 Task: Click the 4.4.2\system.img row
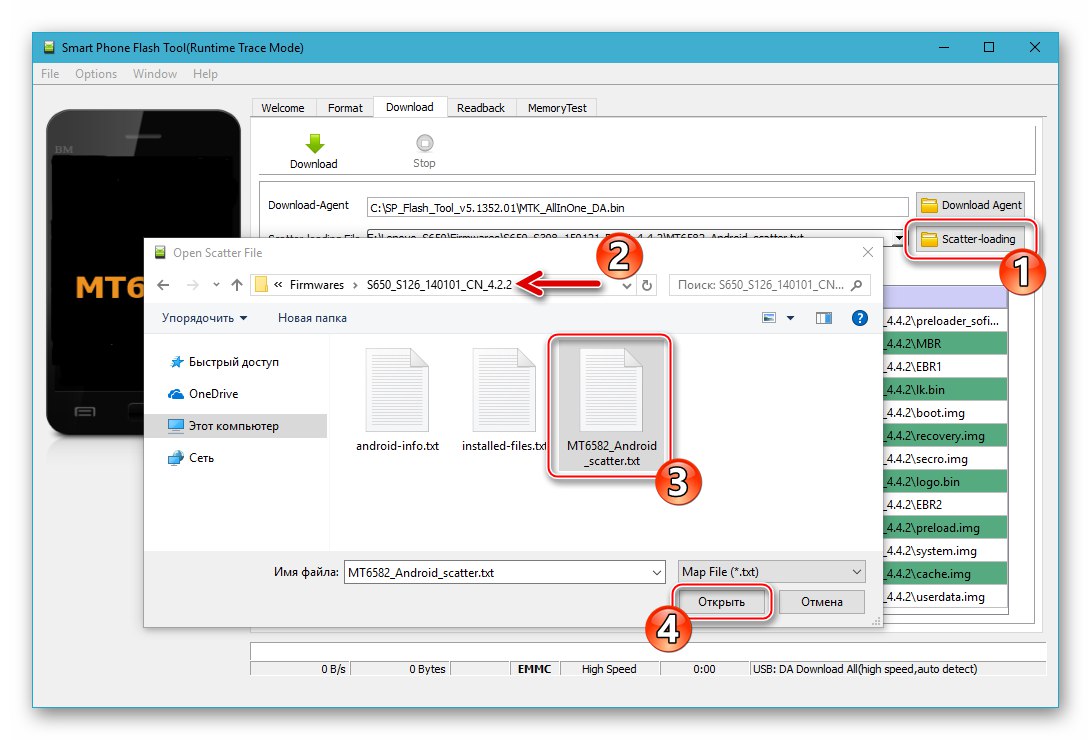click(x=945, y=550)
